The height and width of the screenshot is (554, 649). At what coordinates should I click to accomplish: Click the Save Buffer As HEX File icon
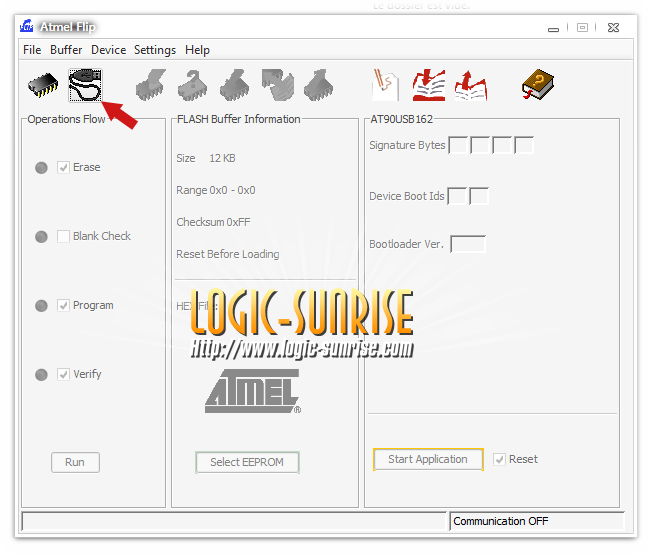click(x=471, y=86)
